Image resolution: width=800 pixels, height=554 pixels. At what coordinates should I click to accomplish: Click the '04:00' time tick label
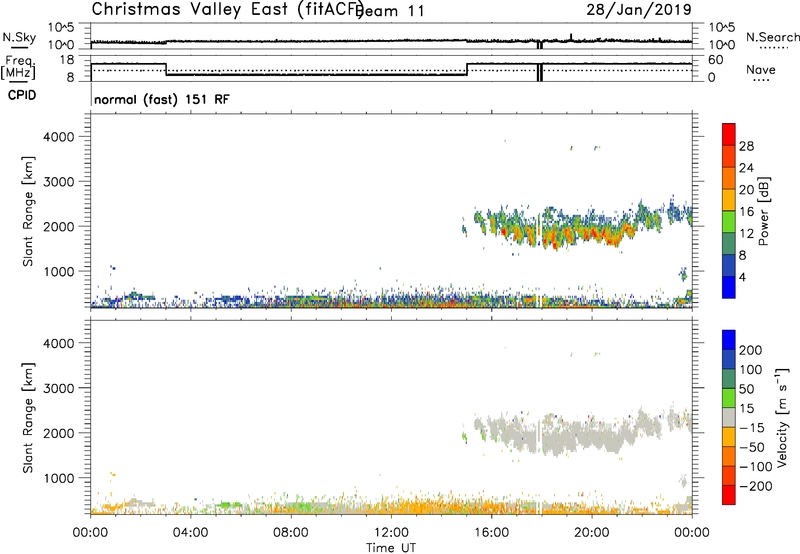(190, 533)
